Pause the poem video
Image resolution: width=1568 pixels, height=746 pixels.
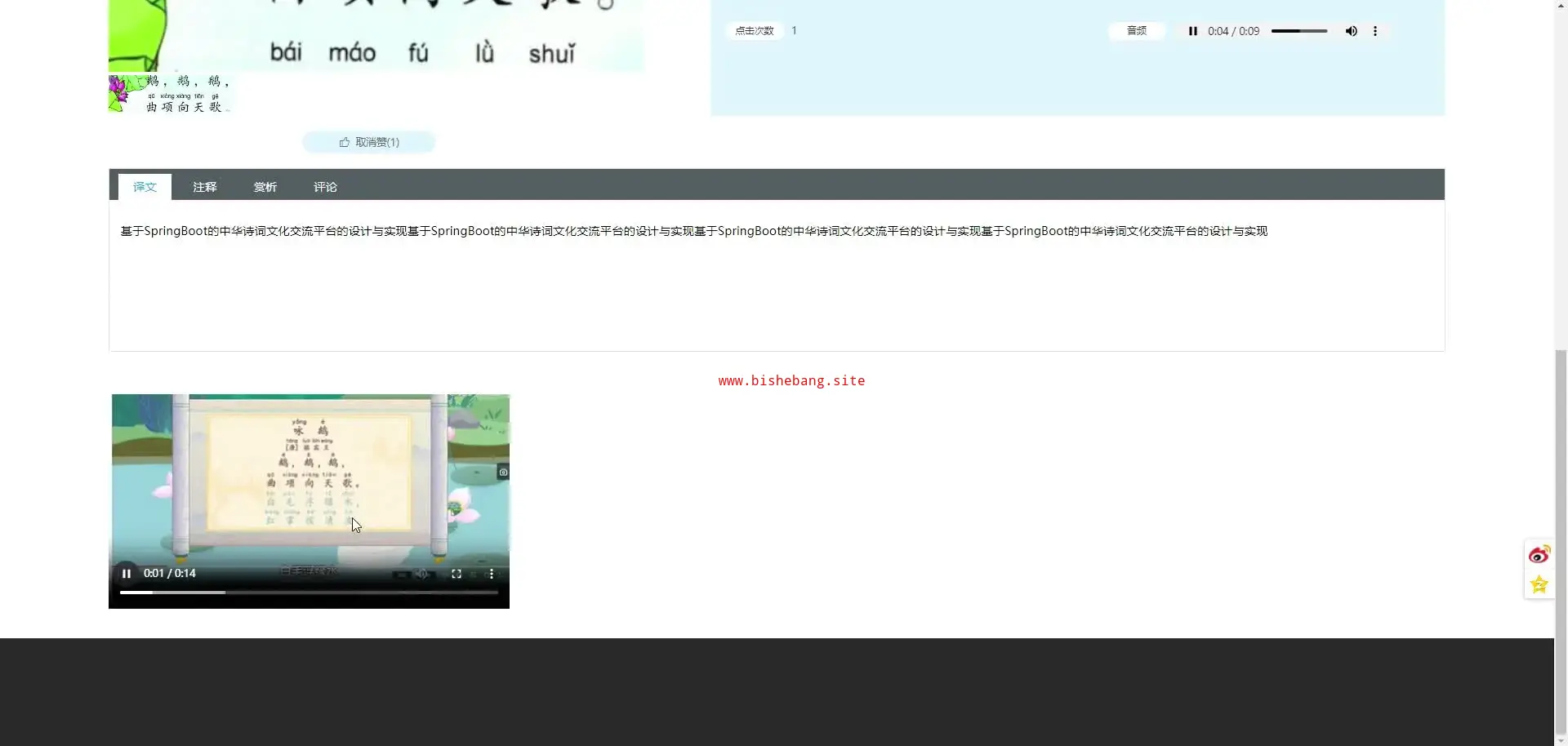(x=127, y=574)
